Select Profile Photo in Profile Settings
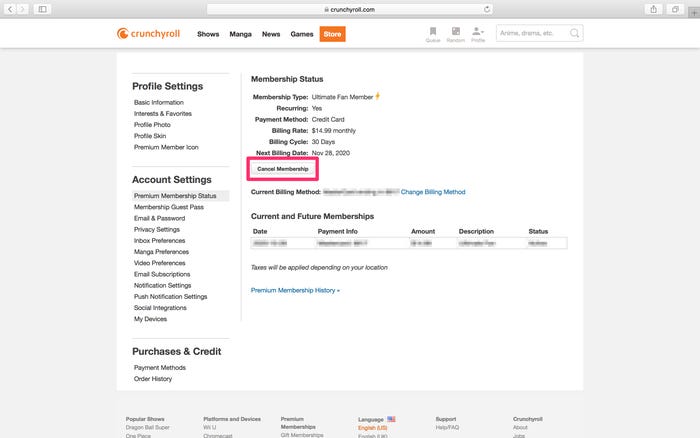The width and height of the screenshot is (700, 438). click(x=153, y=124)
